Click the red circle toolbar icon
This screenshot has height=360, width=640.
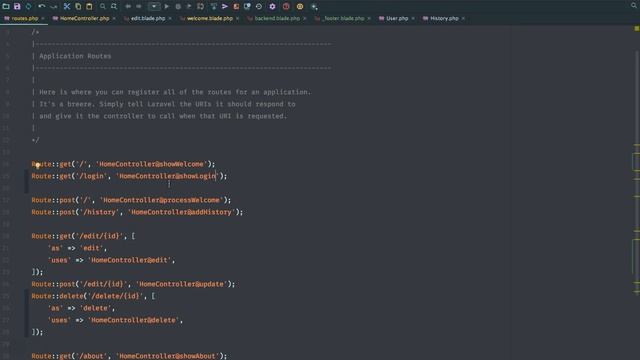[286, 7]
